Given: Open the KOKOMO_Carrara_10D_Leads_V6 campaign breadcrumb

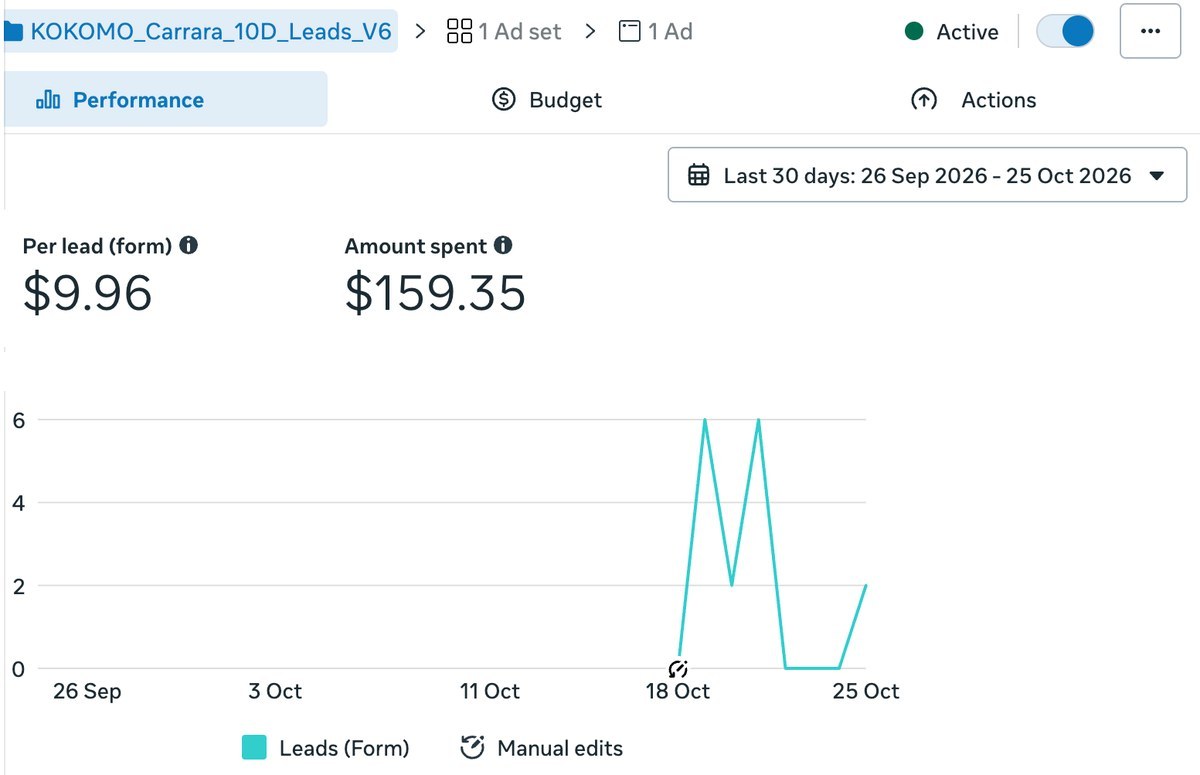Looking at the screenshot, I should coord(200,31).
